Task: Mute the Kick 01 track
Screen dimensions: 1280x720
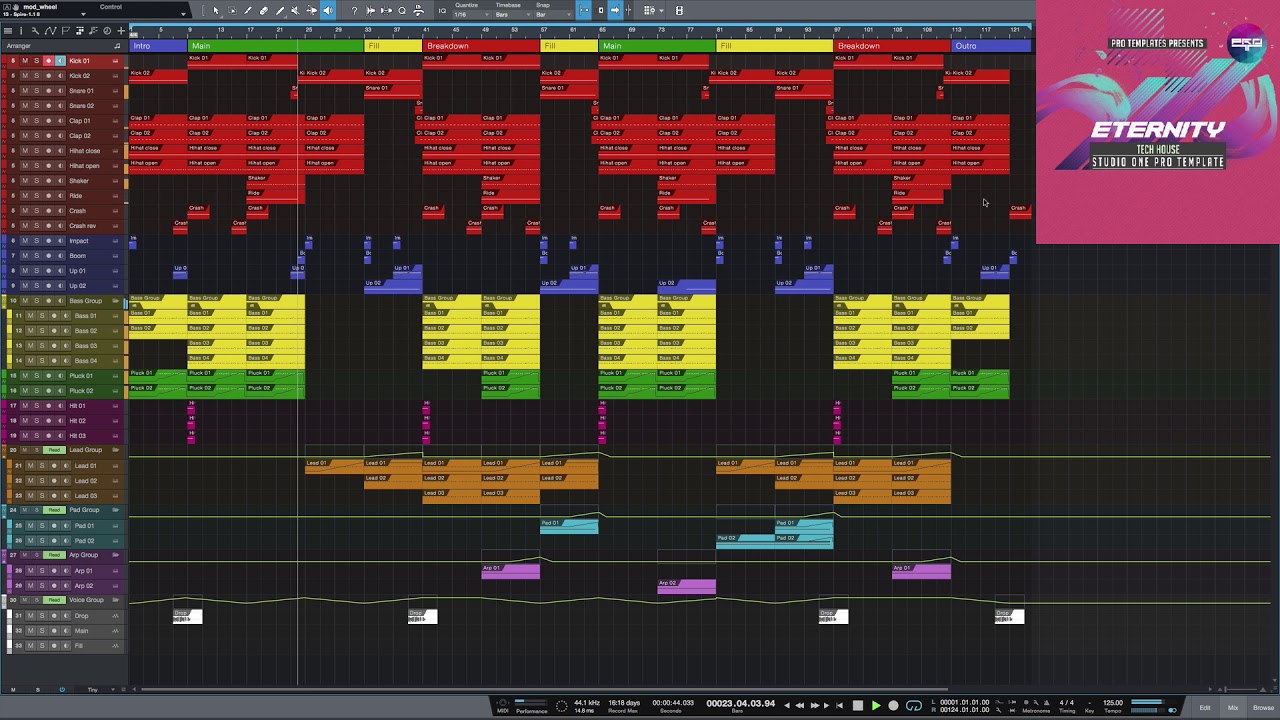Action: tap(25, 61)
